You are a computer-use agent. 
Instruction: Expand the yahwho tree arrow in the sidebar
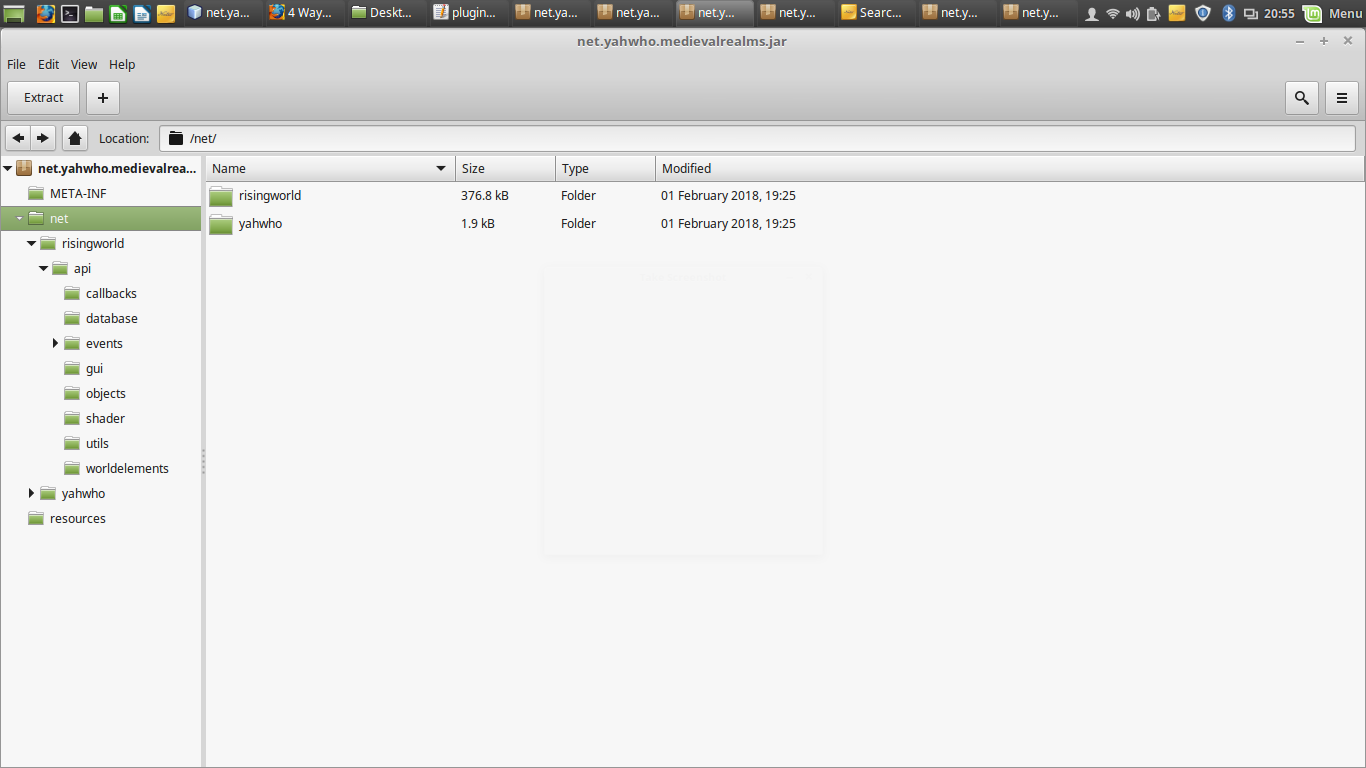point(32,493)
